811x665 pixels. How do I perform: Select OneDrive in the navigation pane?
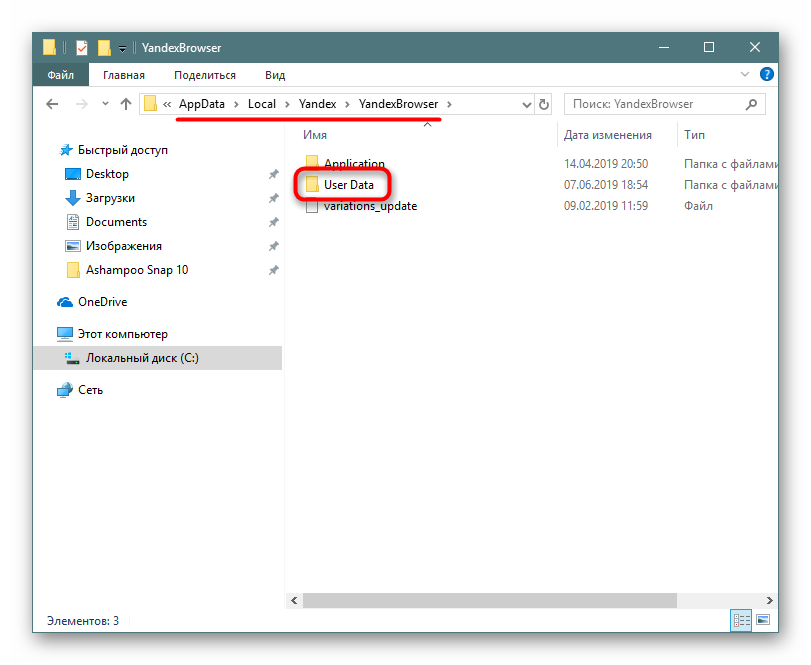coord(102,302)
